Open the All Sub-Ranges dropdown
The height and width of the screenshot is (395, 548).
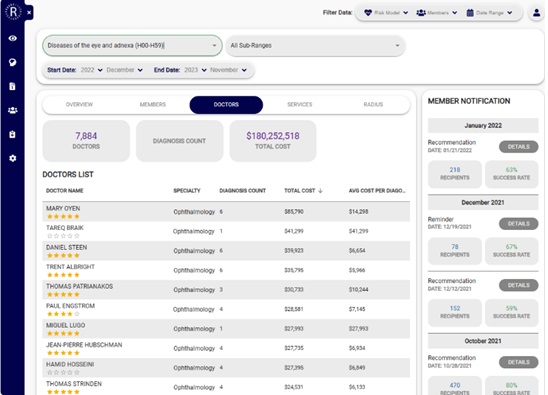(x=315, y=45)
